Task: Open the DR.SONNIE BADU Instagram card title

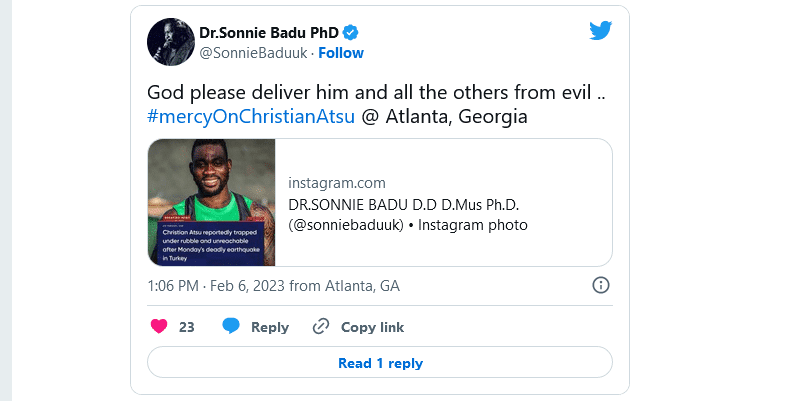Action: pos(407,215)
